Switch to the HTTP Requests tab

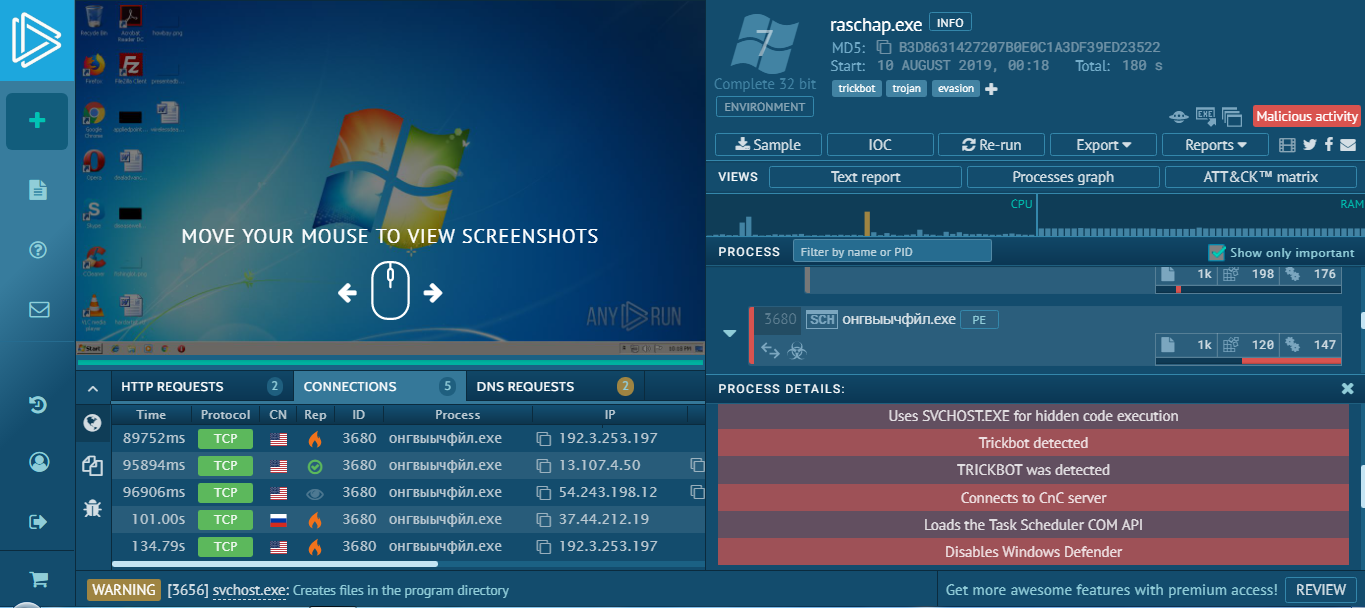click(202, 386)
